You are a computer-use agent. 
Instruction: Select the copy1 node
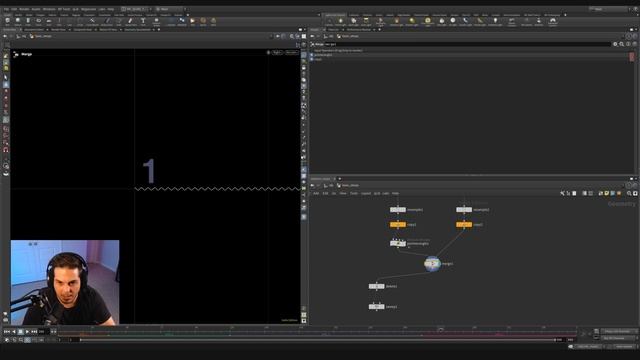[398, 224]
